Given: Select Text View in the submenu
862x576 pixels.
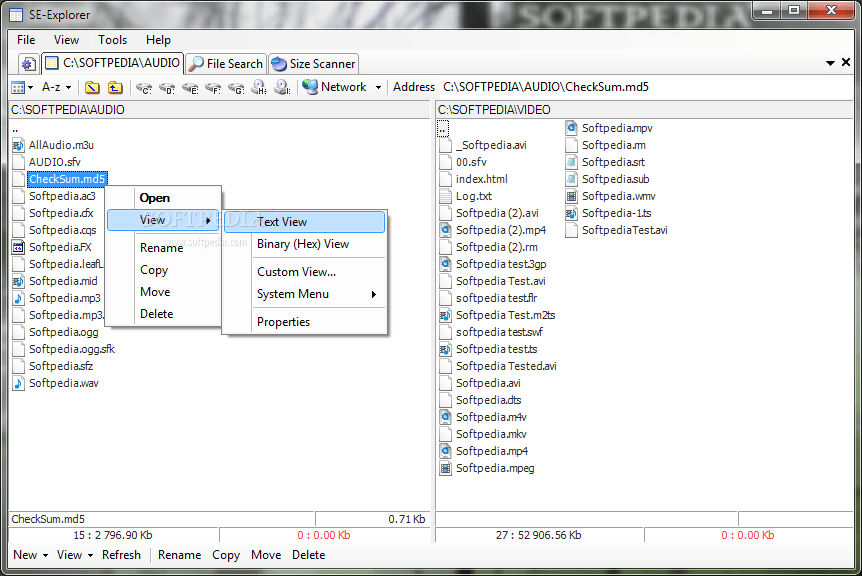Looking at the screenshot, I should click(x=305, y=222).
